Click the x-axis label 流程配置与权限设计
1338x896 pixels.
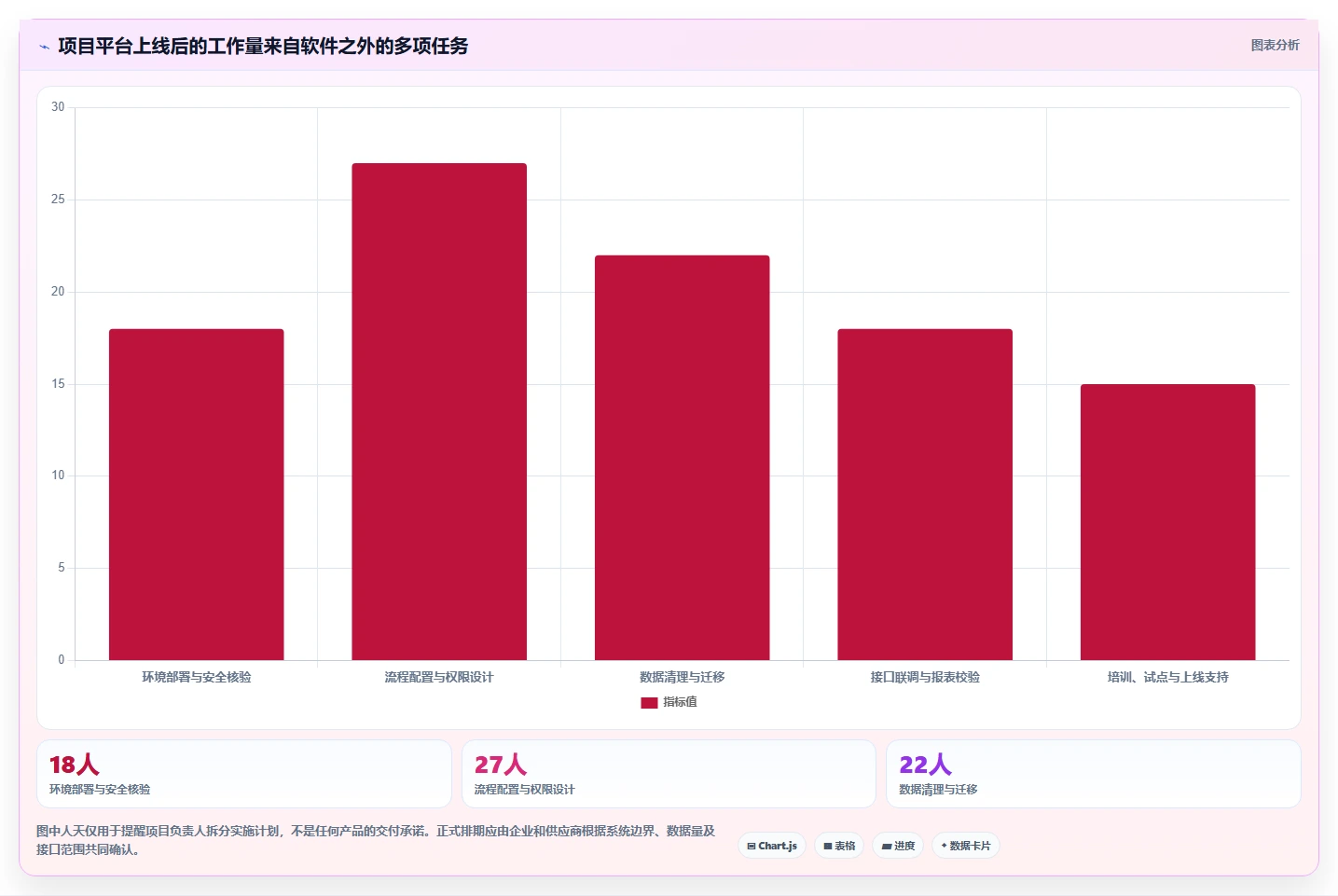pyautogui.click(x=439, y=677)
